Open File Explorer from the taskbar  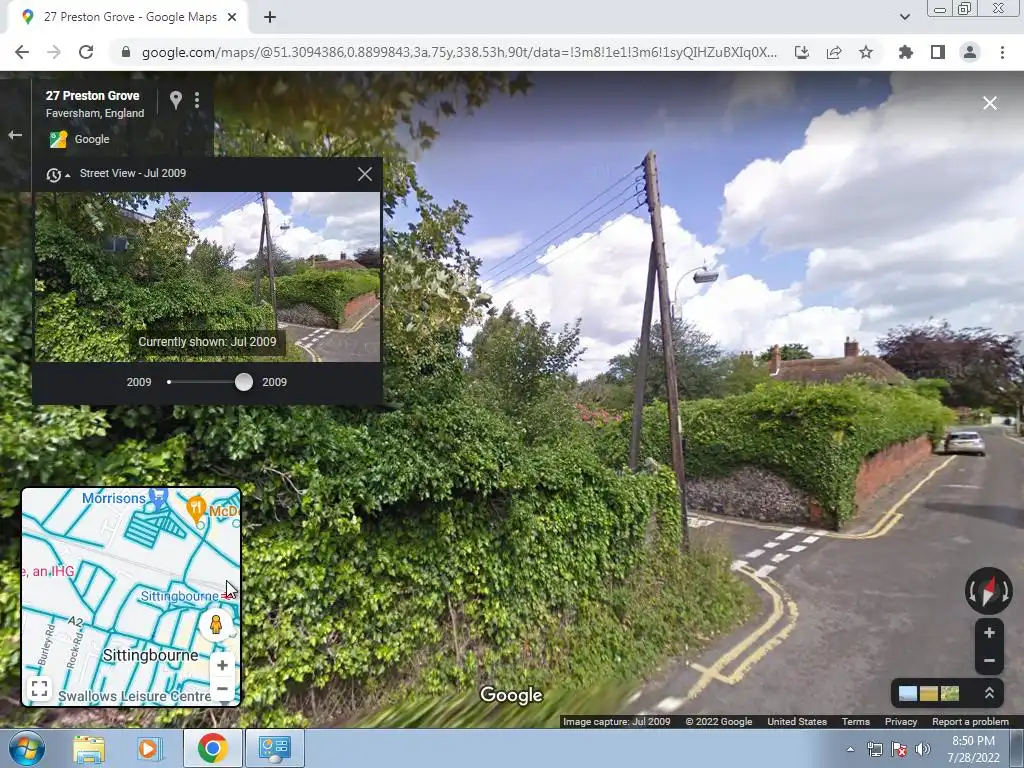(89, 749)
